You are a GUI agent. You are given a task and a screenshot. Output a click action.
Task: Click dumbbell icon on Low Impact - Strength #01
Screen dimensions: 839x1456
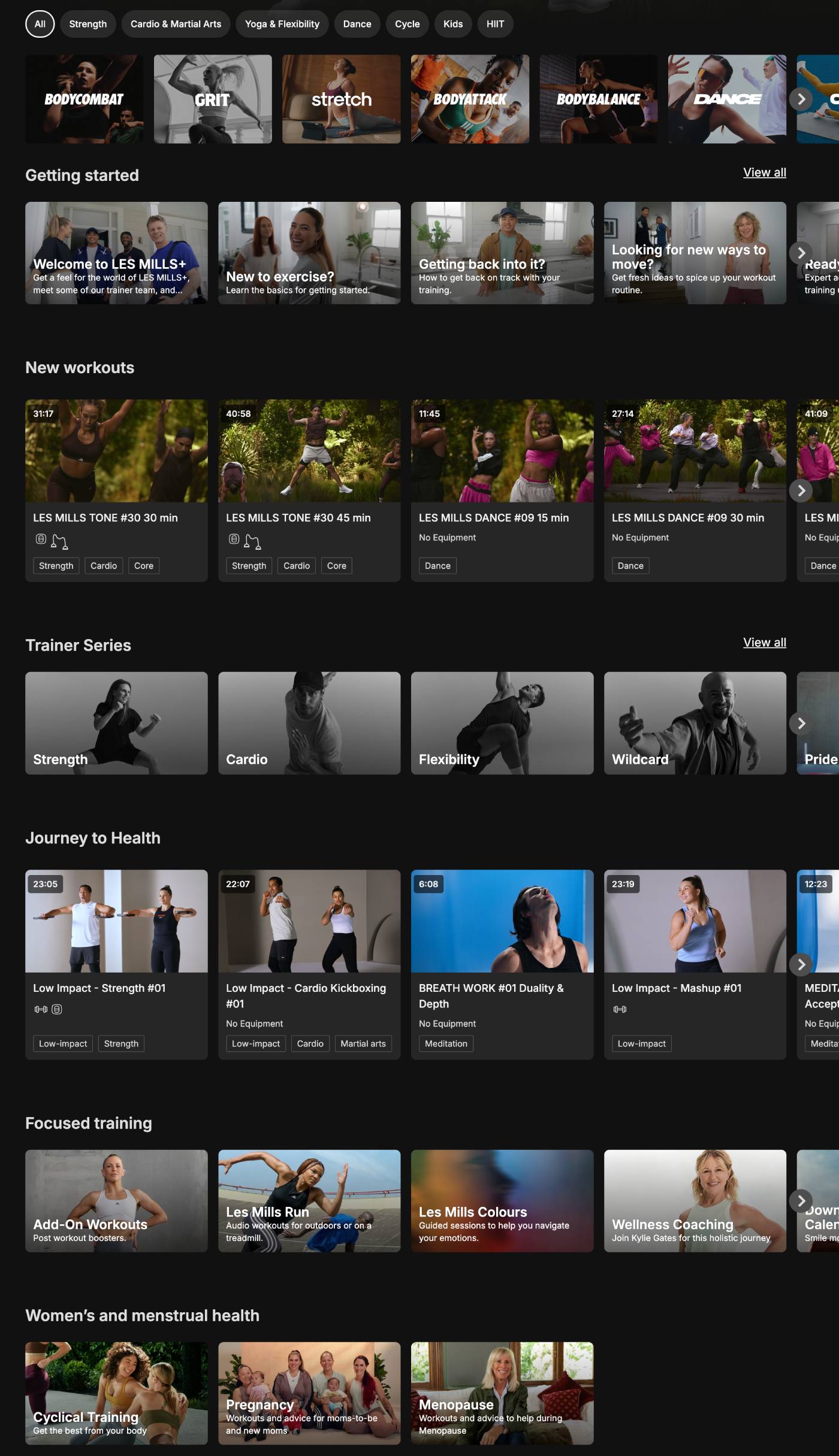41,1009
